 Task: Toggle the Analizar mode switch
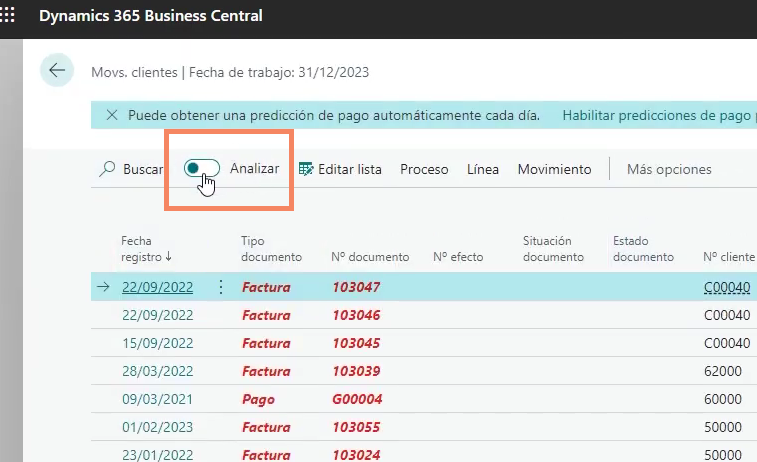point(202,169)
